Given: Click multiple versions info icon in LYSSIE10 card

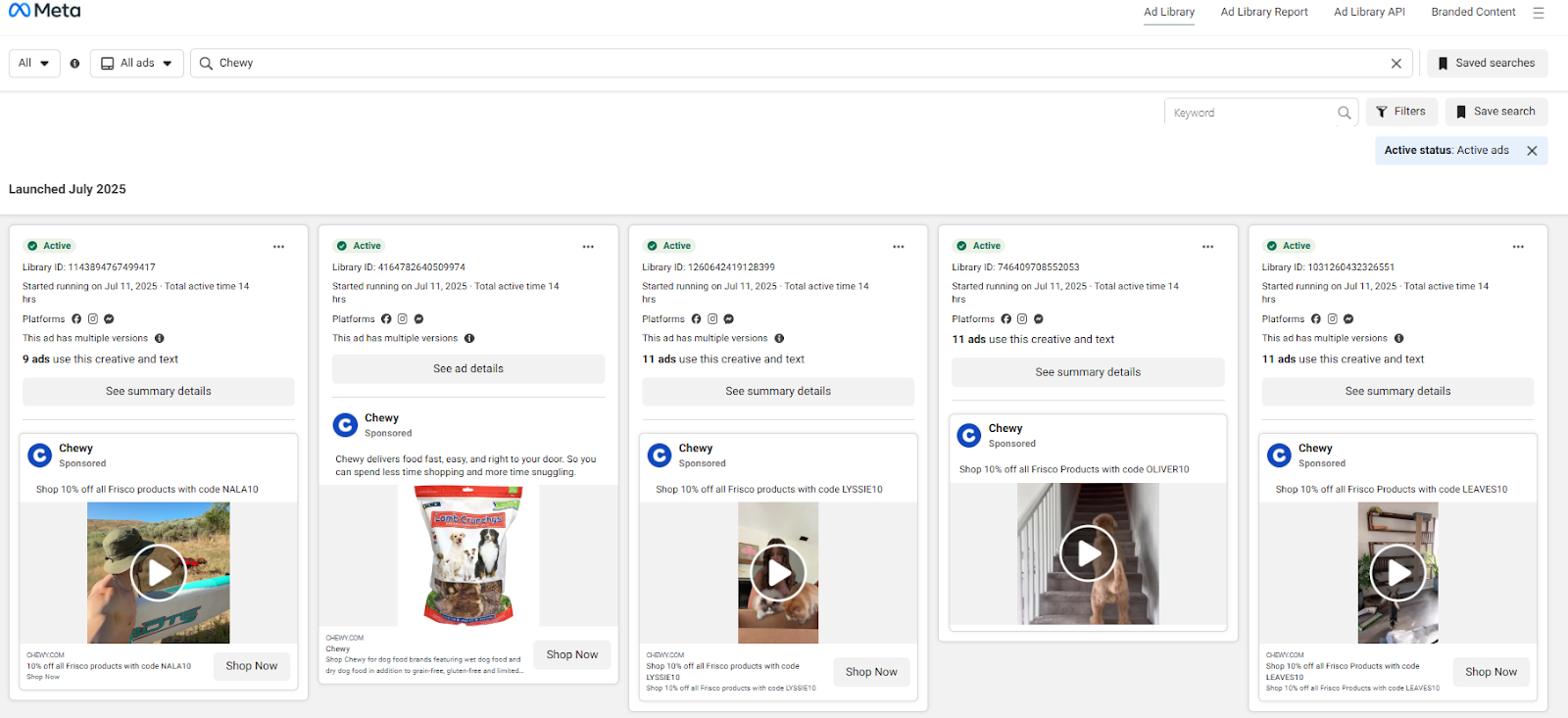Looking at the screenshot, I should 779,339.
